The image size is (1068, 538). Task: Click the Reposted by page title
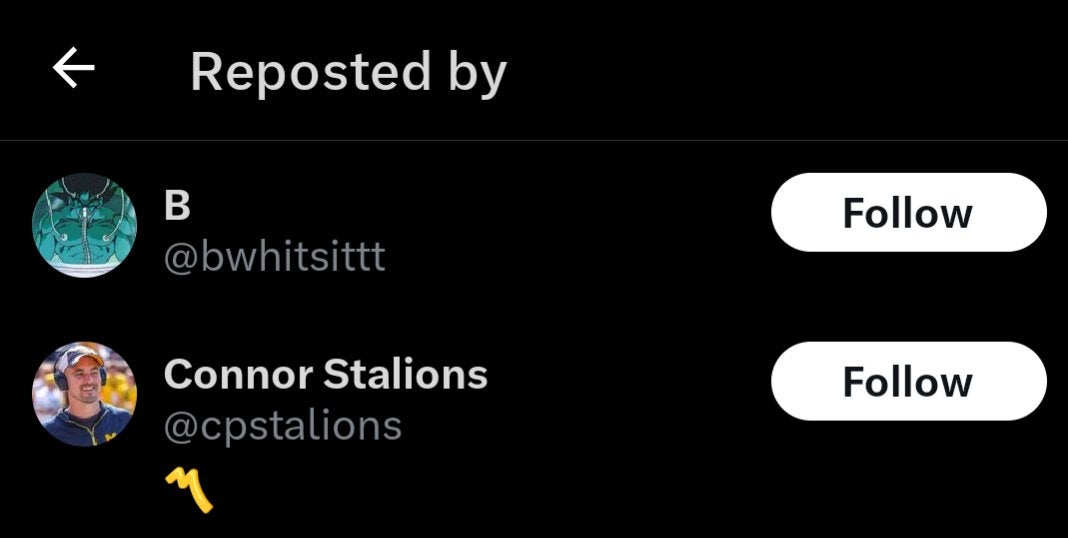348,72
